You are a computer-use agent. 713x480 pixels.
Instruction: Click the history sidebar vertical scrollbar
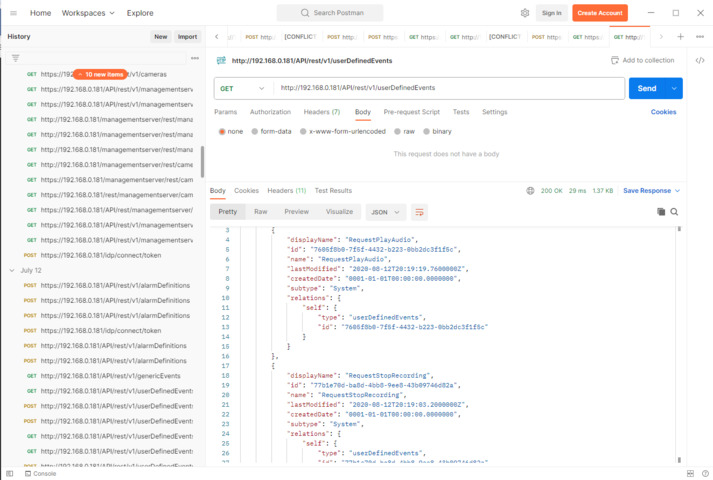click(202, 160)
